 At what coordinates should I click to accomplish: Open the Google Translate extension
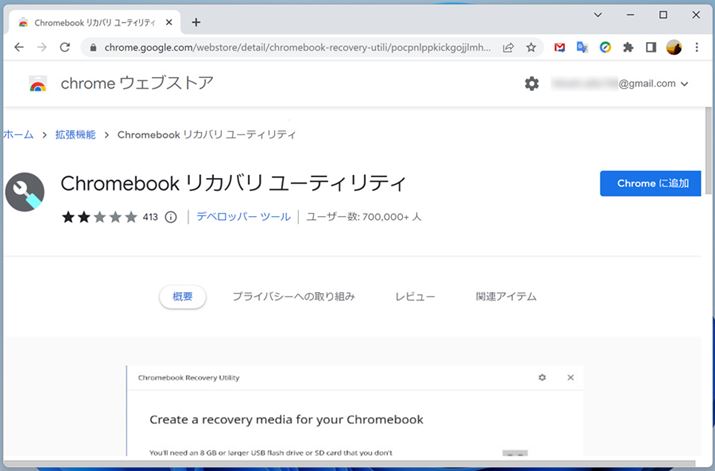pyautogui.click(x=582, y=47)
